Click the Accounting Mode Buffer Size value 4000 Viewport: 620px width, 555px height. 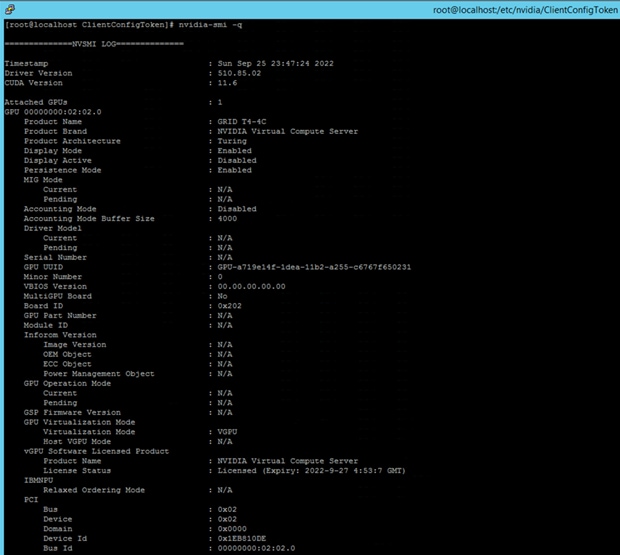tap(227, 219)
